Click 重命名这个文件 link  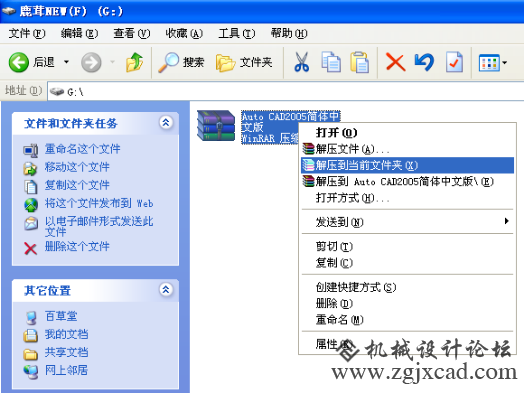point(83,149)
